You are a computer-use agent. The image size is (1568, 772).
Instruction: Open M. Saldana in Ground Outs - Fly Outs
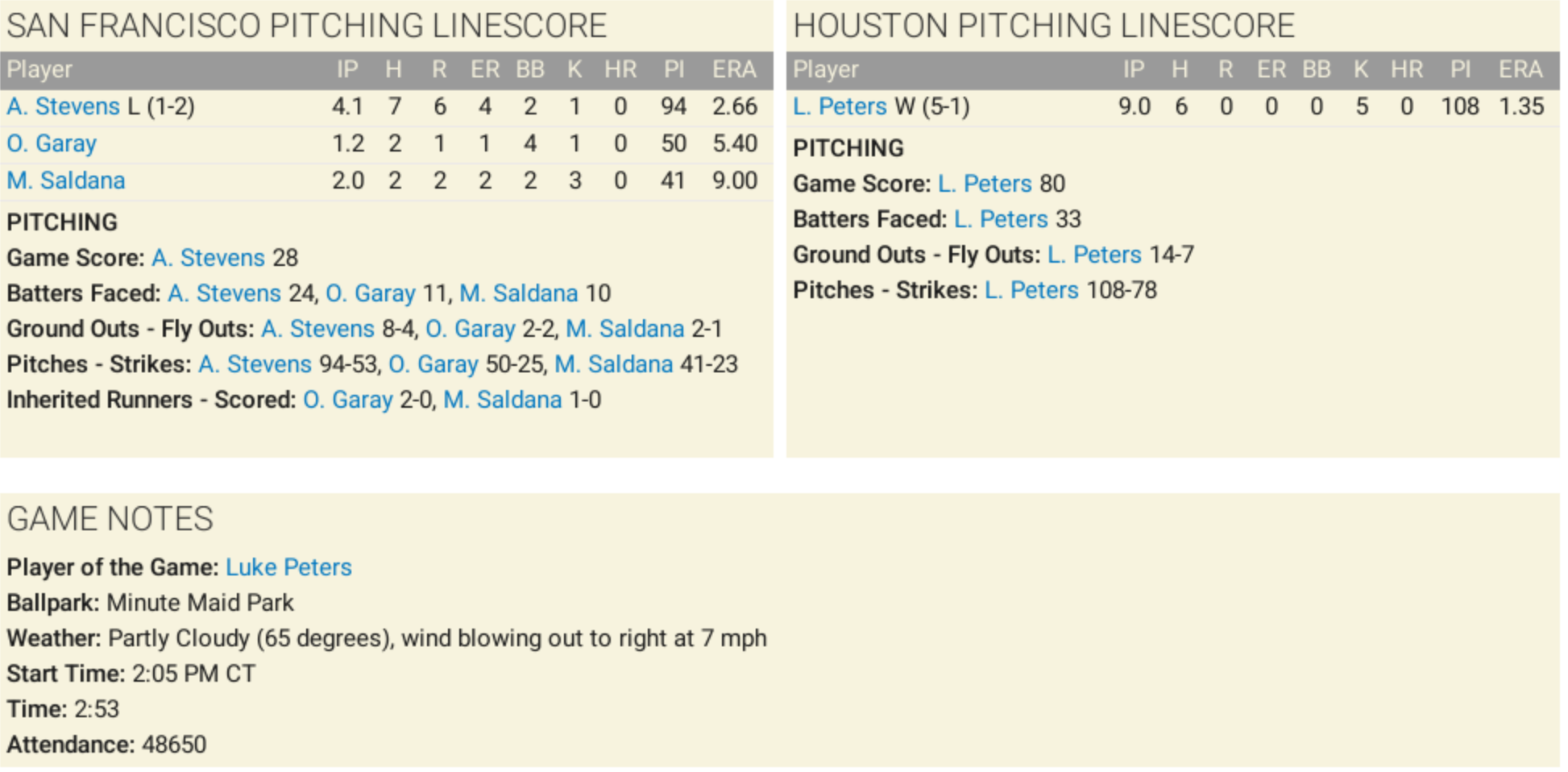coord(624,329)
